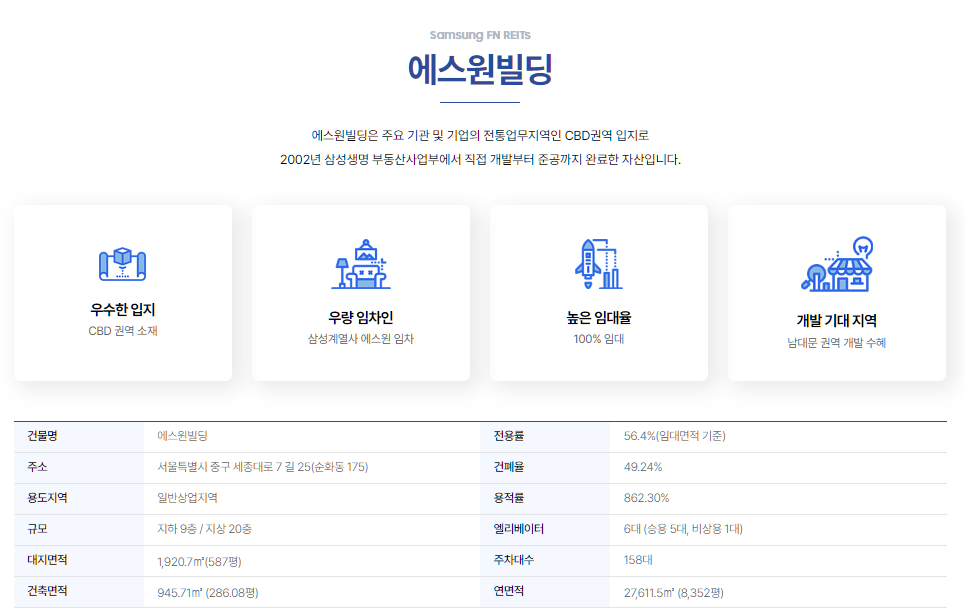Screen dimensions: 965x615
Task: Click the 건폐율 table header cell
Action: (545, 467)
